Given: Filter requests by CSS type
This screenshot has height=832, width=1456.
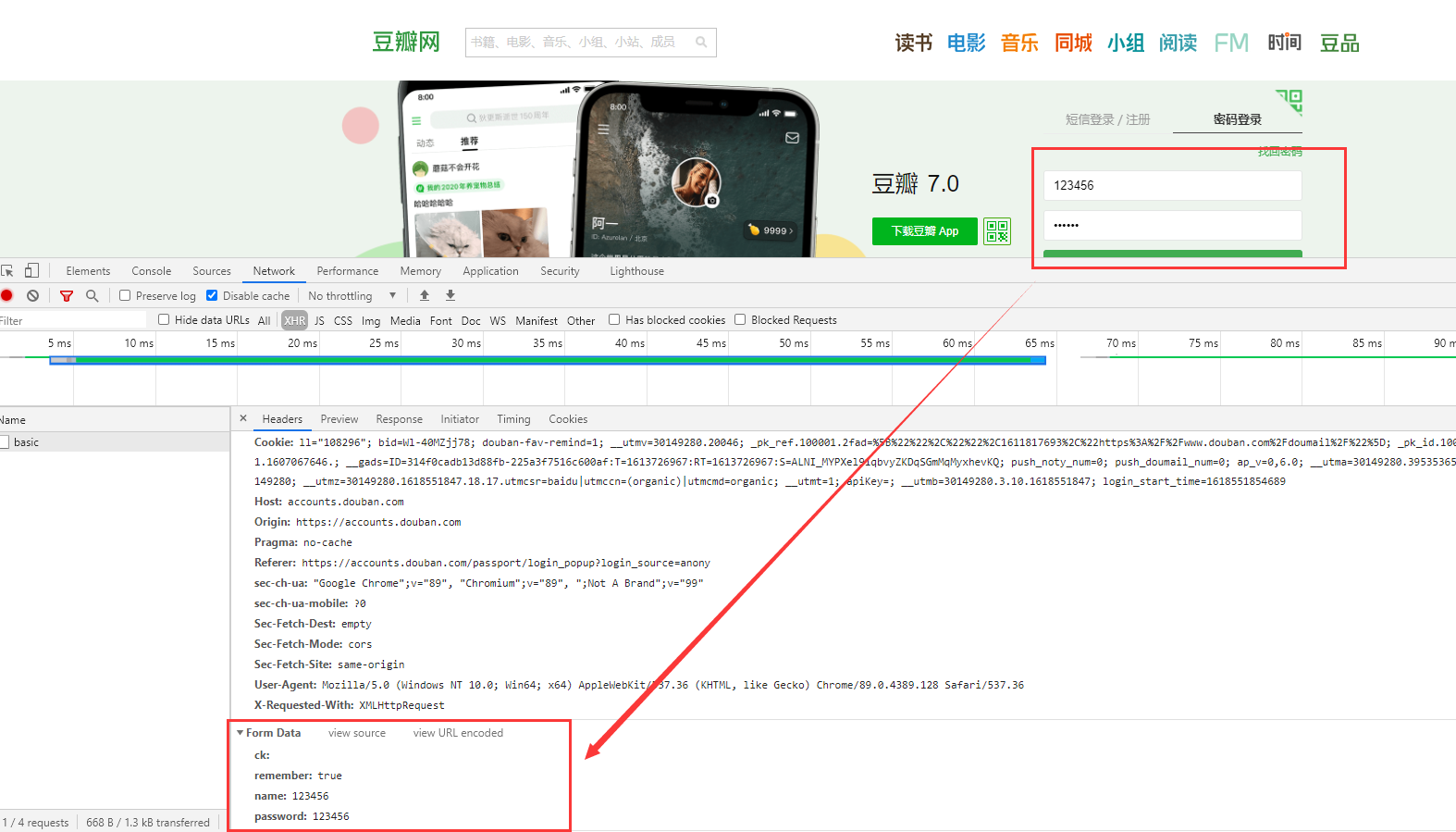Looking at the screenshot, I should pos(343,321).
